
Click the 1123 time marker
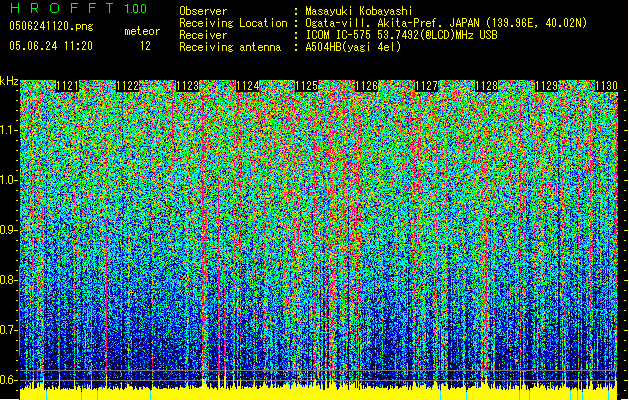coord(187,87)
